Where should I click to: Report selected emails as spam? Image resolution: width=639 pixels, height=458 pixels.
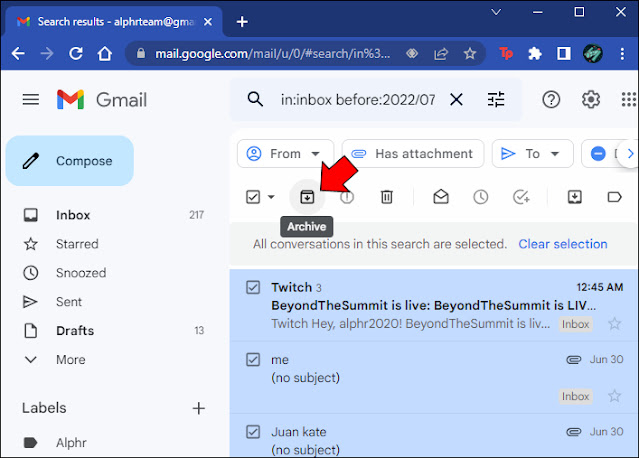tap(347, 197)
